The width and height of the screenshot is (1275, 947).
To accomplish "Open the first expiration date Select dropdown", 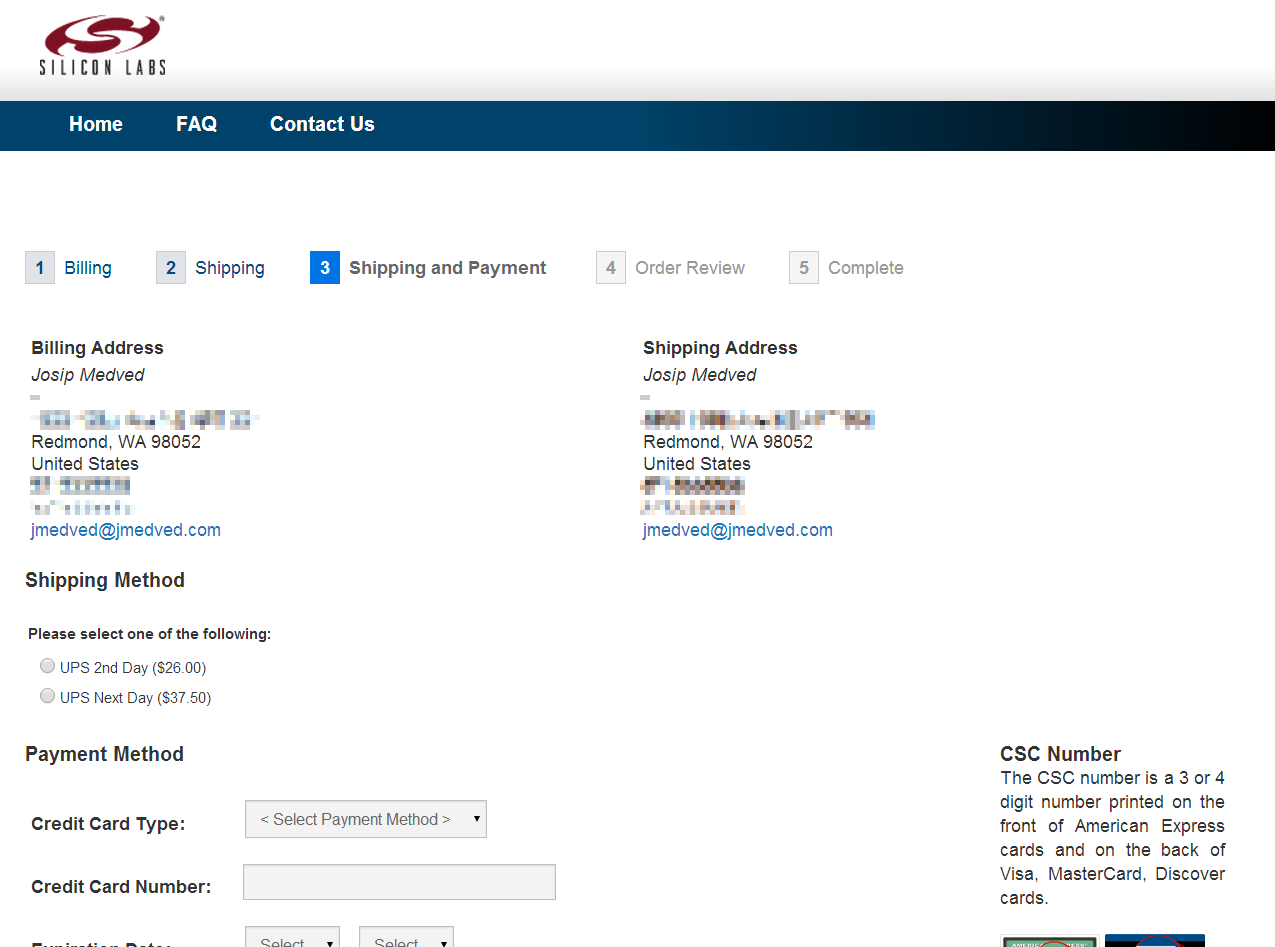I will click(x=292, y=940).
